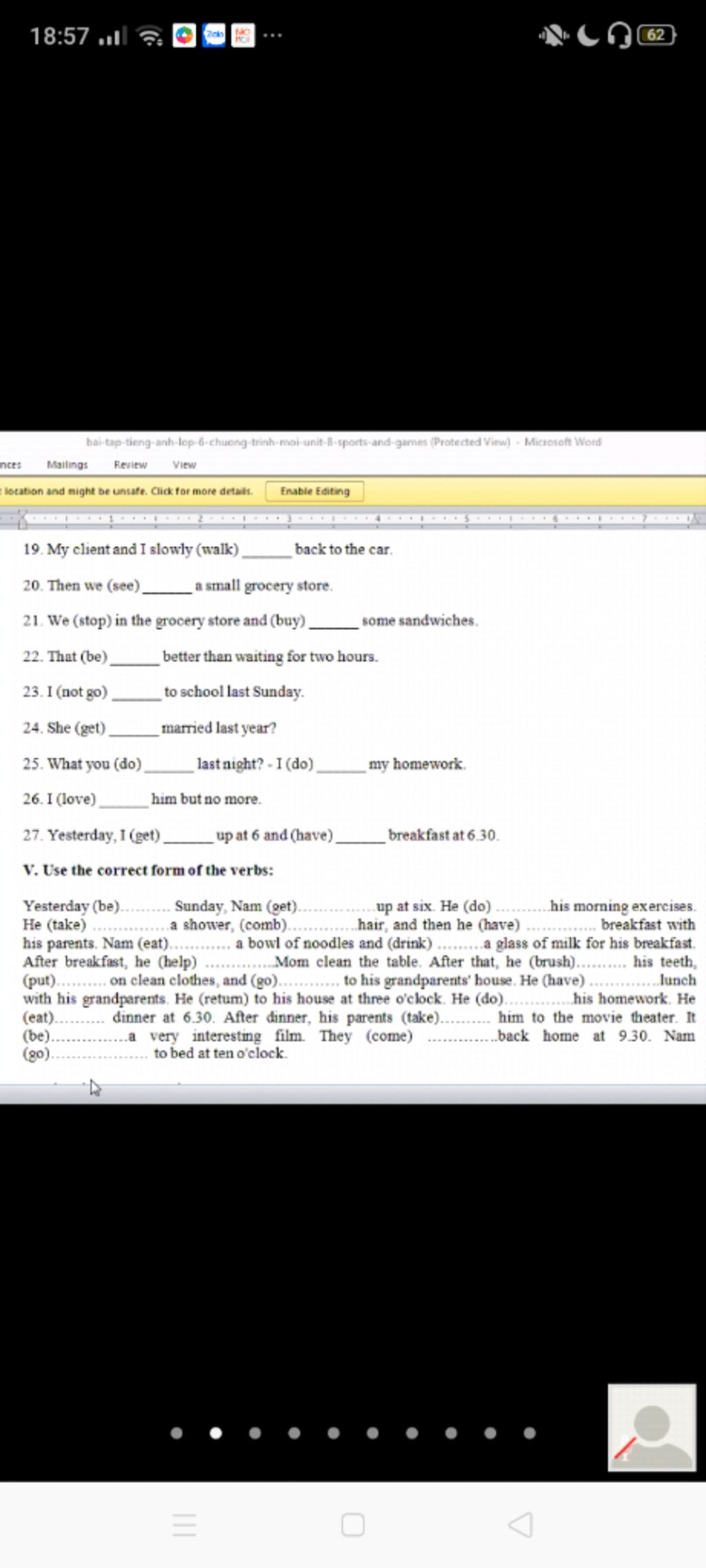Tap the Wi-Fi status icon
The width and height of the screenshot is (706, 1568).
point(150,35)
